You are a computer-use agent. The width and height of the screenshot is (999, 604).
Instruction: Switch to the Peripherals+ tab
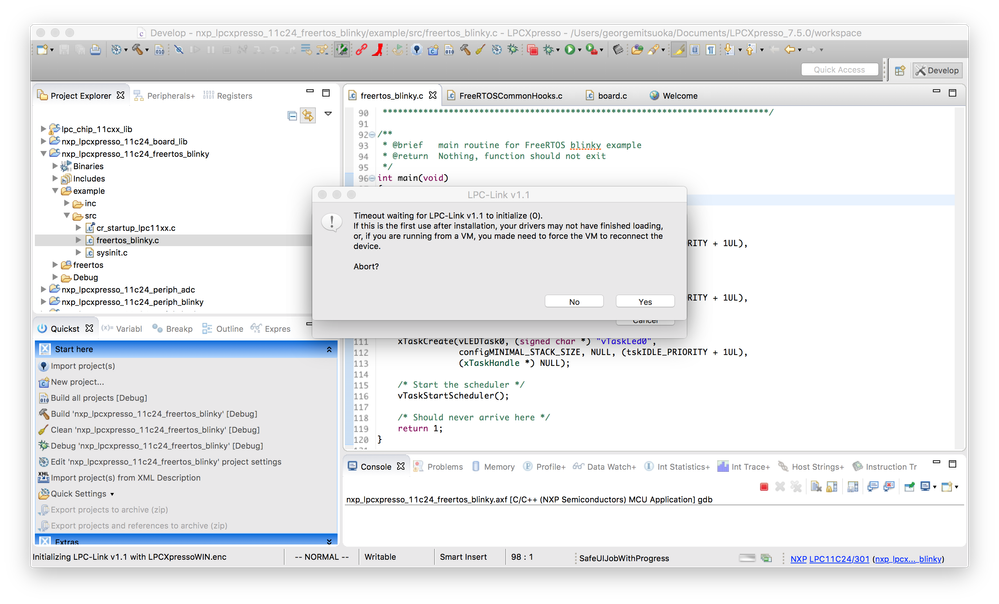tap(164, 96)
